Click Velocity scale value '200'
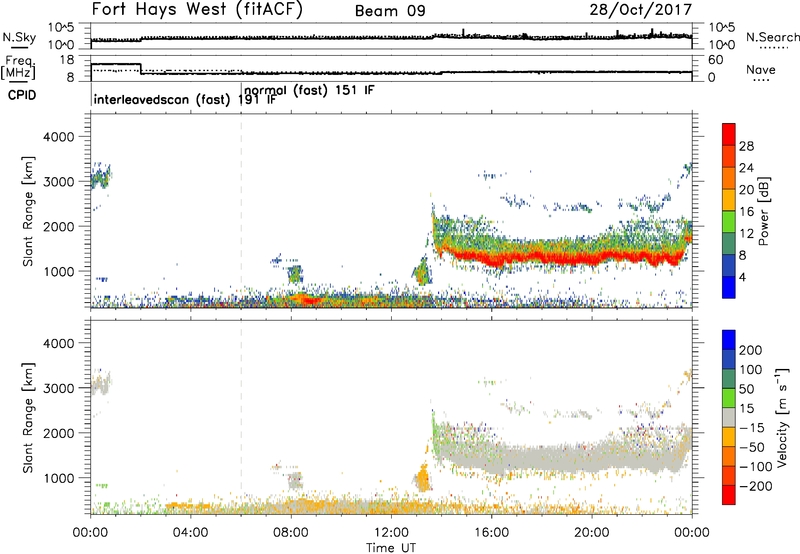Viewport: 800px width, 554px height. click(751, 350)
